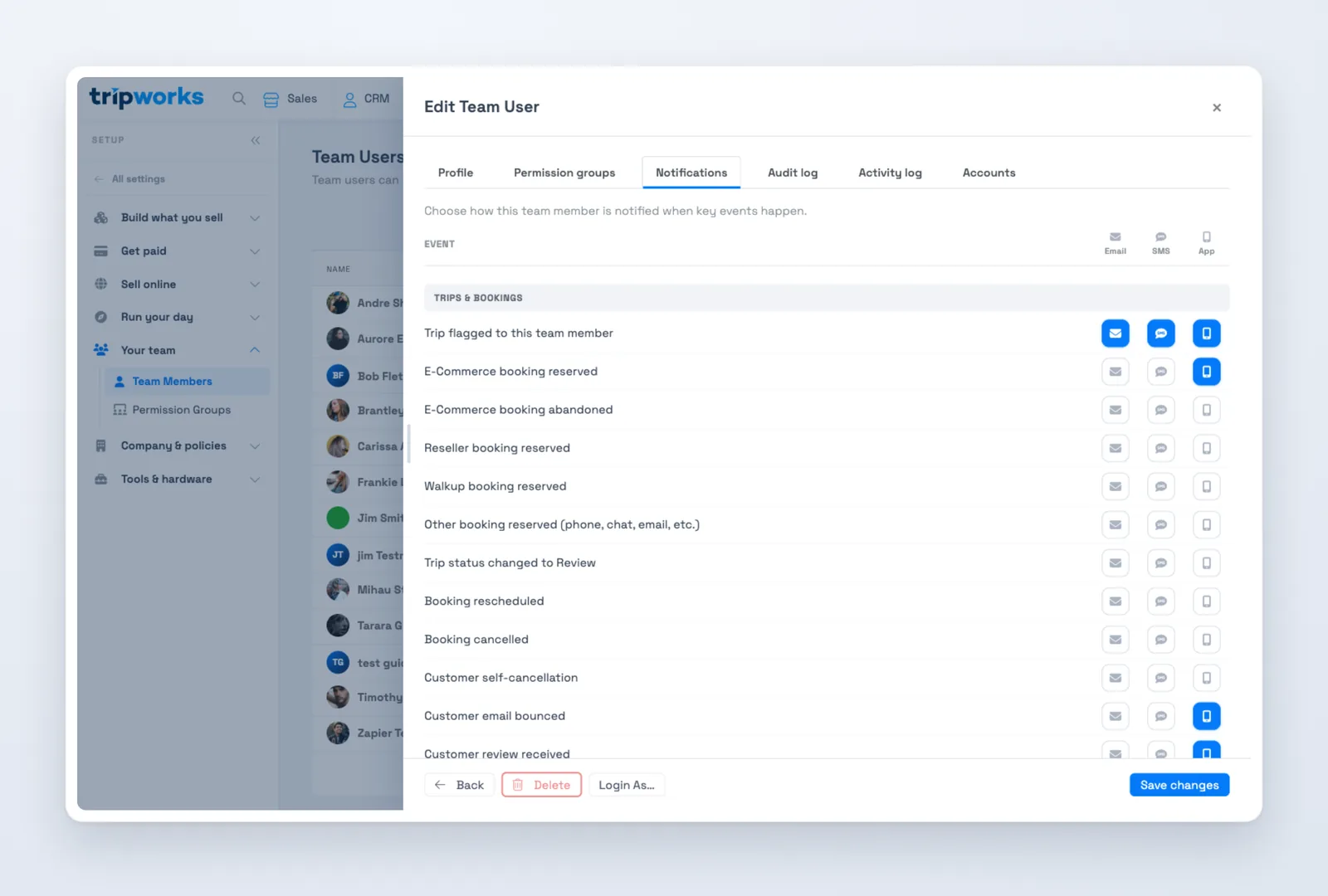Click the Tools & hardware icon

tap(101, 479)
